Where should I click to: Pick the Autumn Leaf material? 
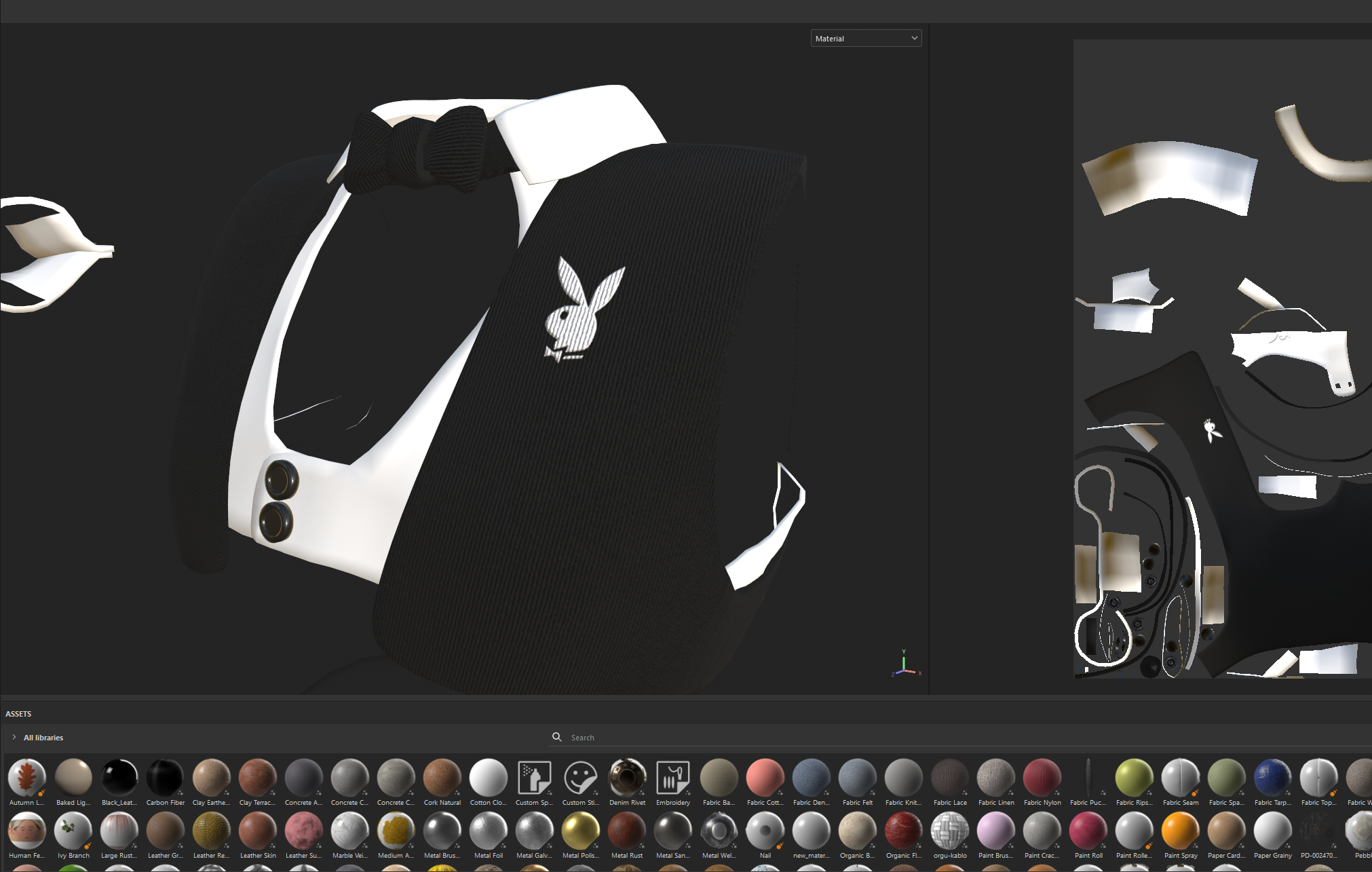[26, 777]
